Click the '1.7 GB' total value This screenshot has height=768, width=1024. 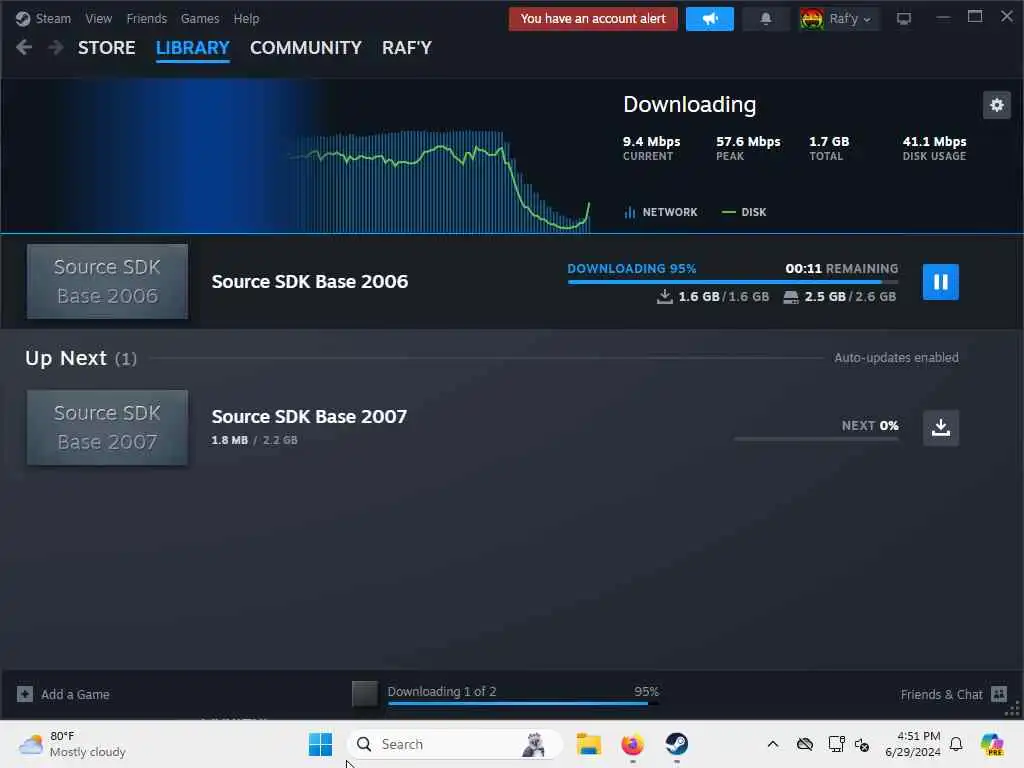(829, 142)
